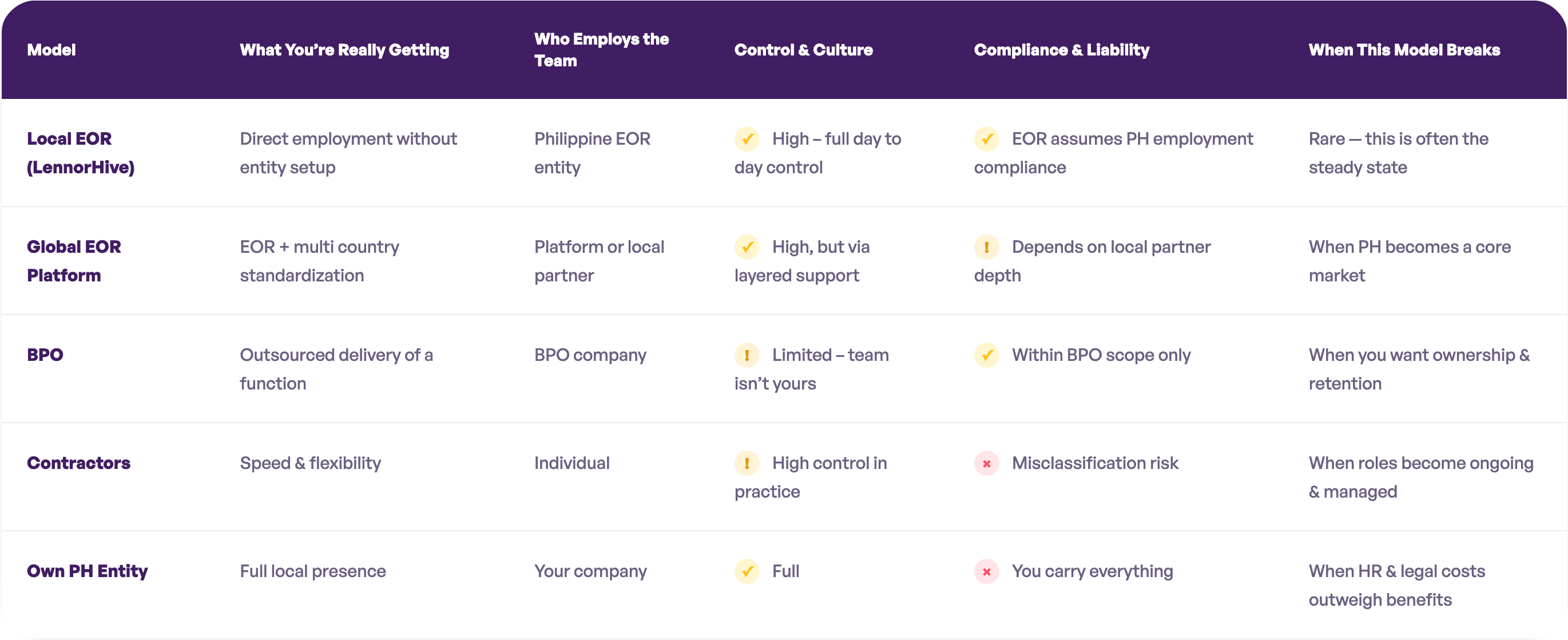Screen dimensions: 1568x640
Task: Click the warning icon beside 'High control in practice'
Action: 747,464
